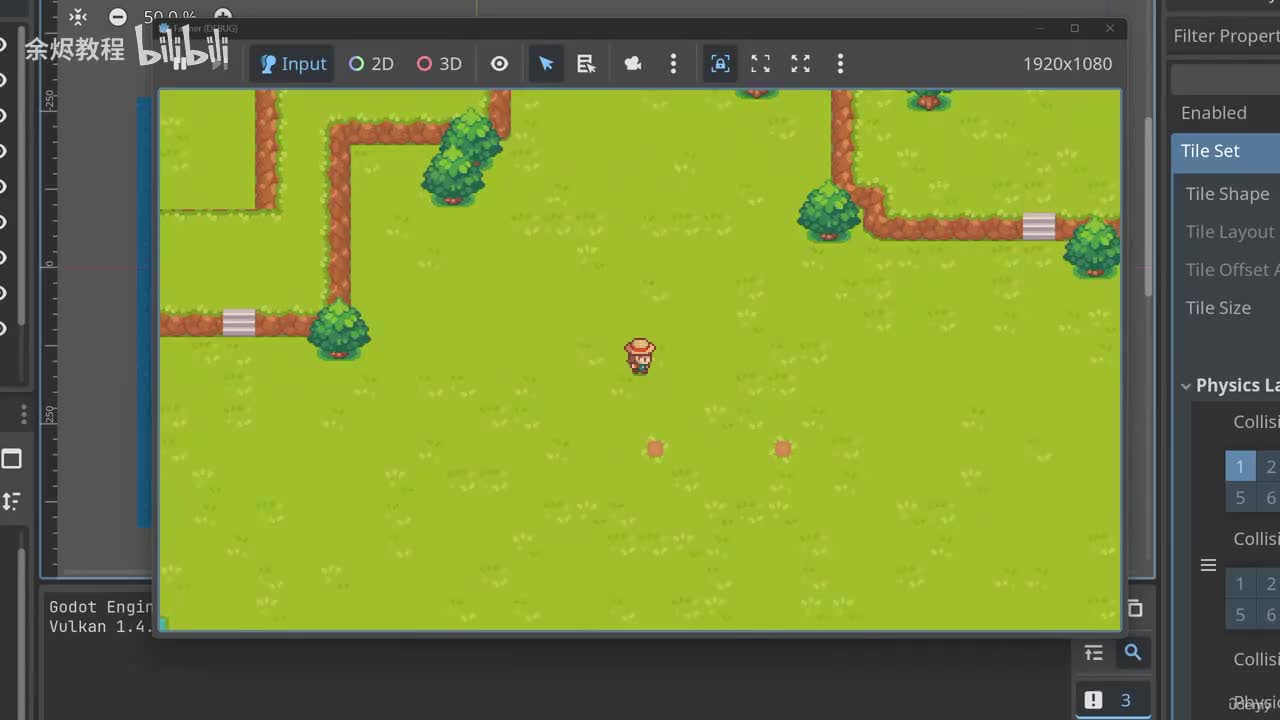Viewport: 1280px width, 720px height.
Task: Click the output panel search icon
Action: pyautogui.click(x=1133, y=652)
